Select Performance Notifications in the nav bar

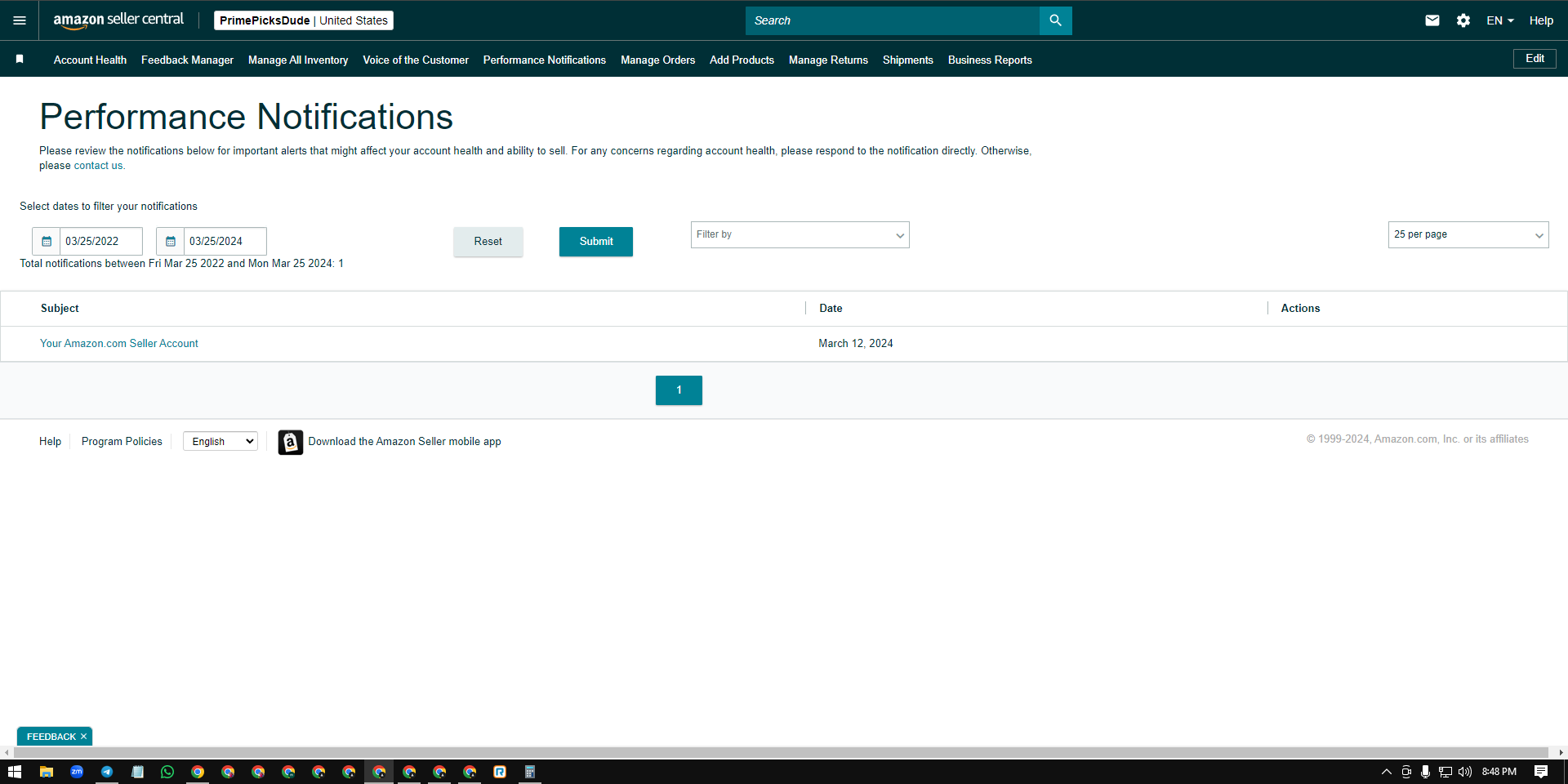coord(545,60)
